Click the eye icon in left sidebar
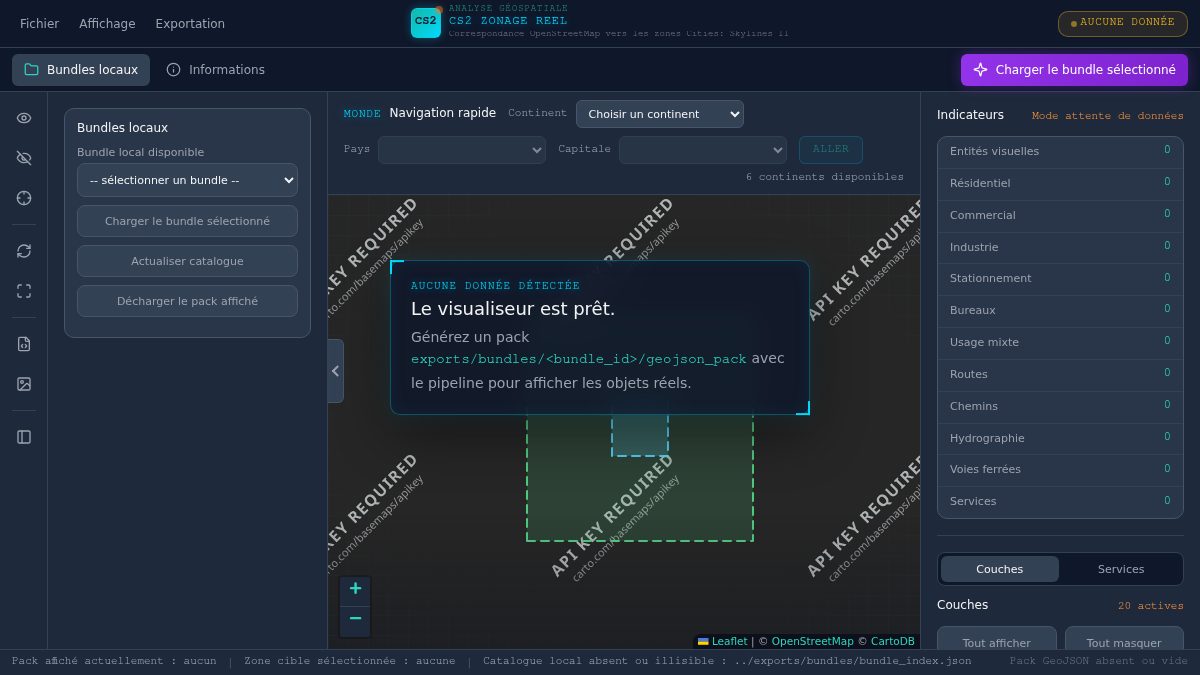Viewport: 1200px width, 675px height. (x=24, y=118)
